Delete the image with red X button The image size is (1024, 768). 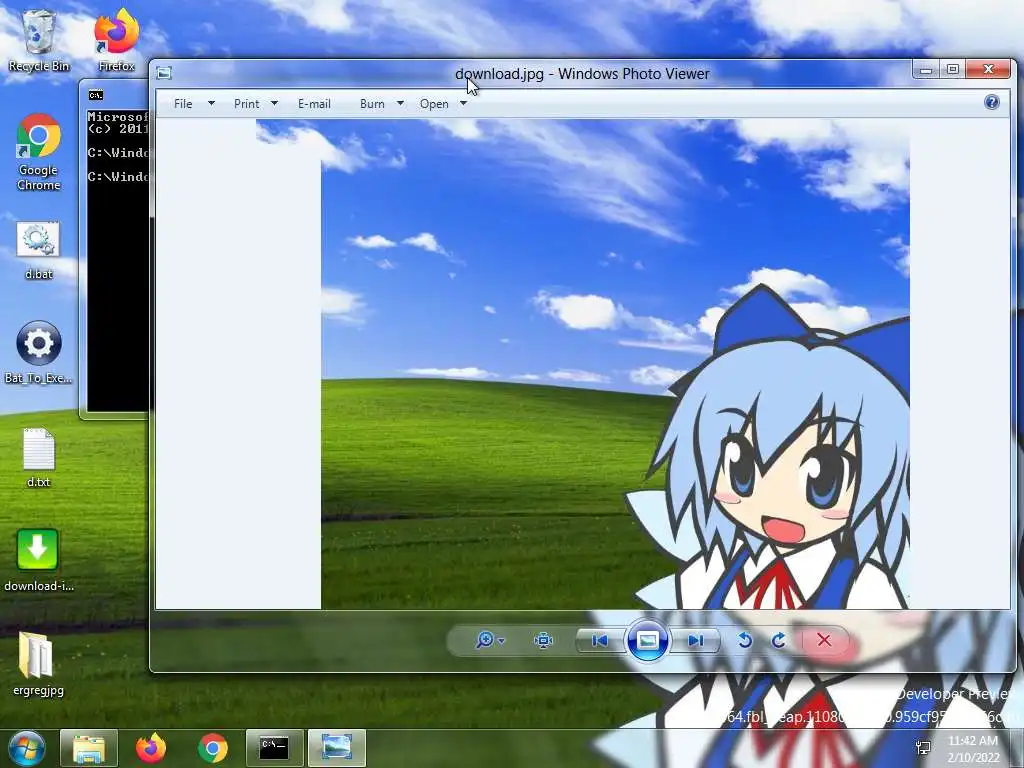click(824, 641)
